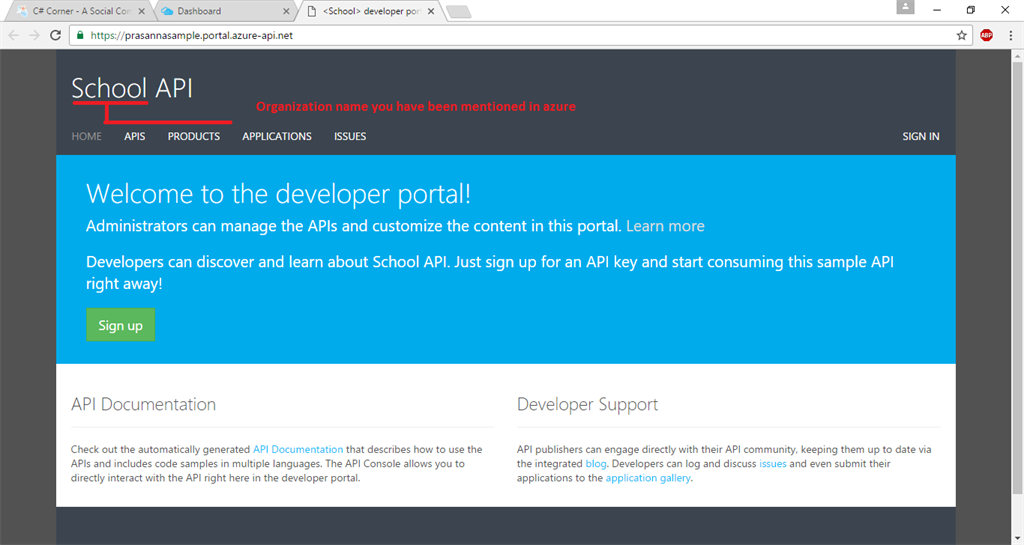
Task: Click the green padlock security icon
Action: [80, 35]
